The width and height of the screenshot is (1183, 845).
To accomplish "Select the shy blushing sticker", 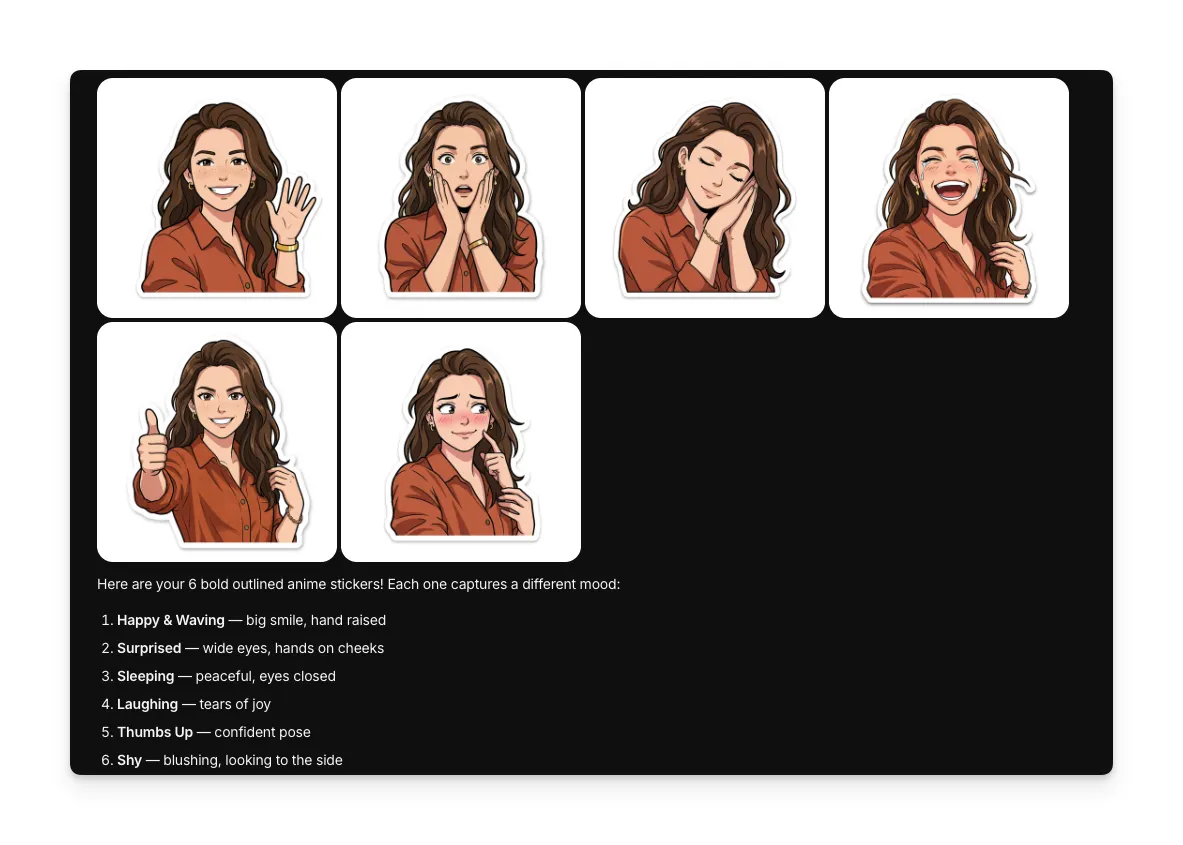I will coord(461,442).
